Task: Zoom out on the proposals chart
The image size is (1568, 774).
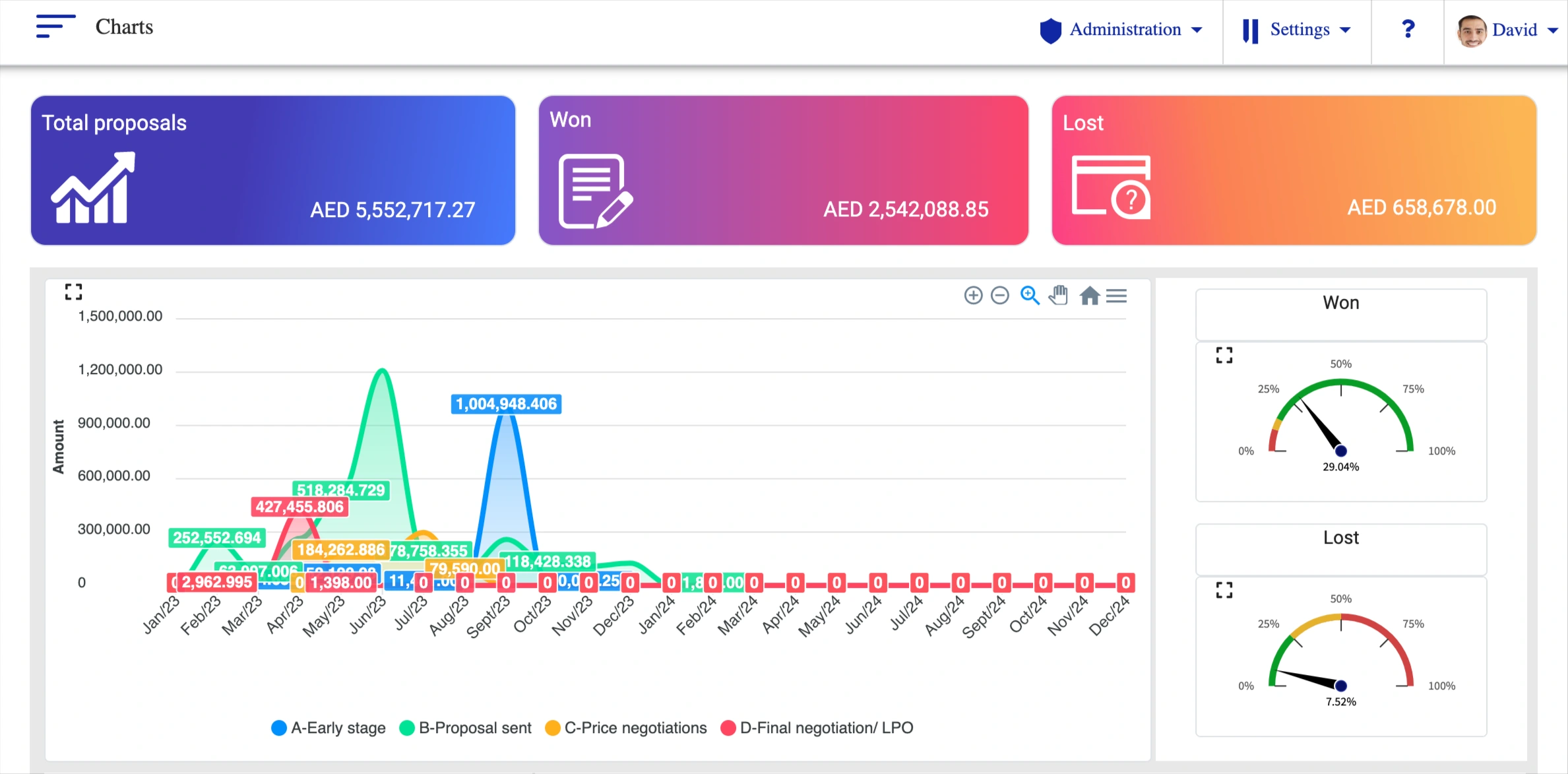Action: [999, 296]
